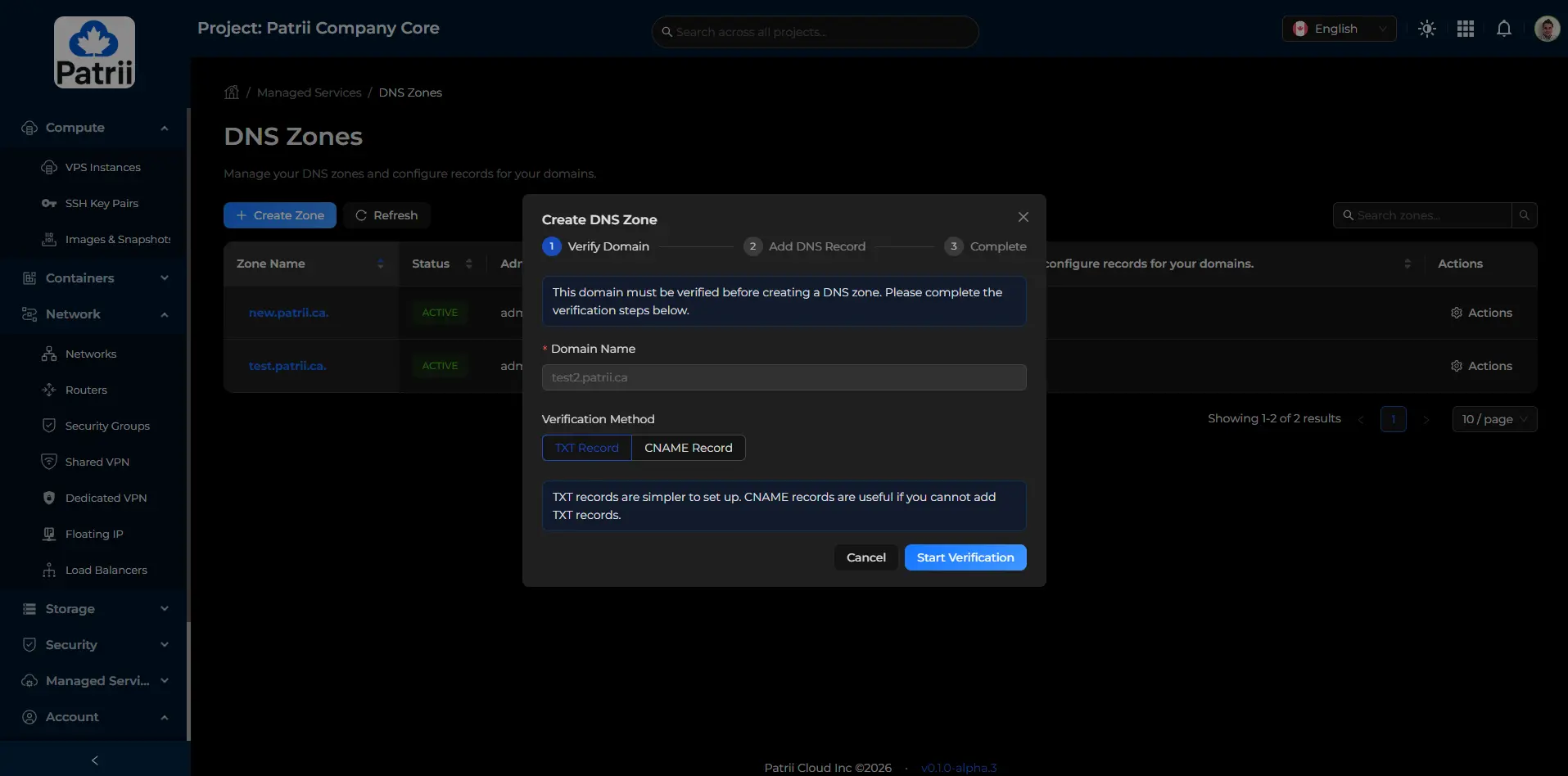Open Load Balancers sidebar item
This screenshot has width=1568, height=776.
[x=106, y=570]
